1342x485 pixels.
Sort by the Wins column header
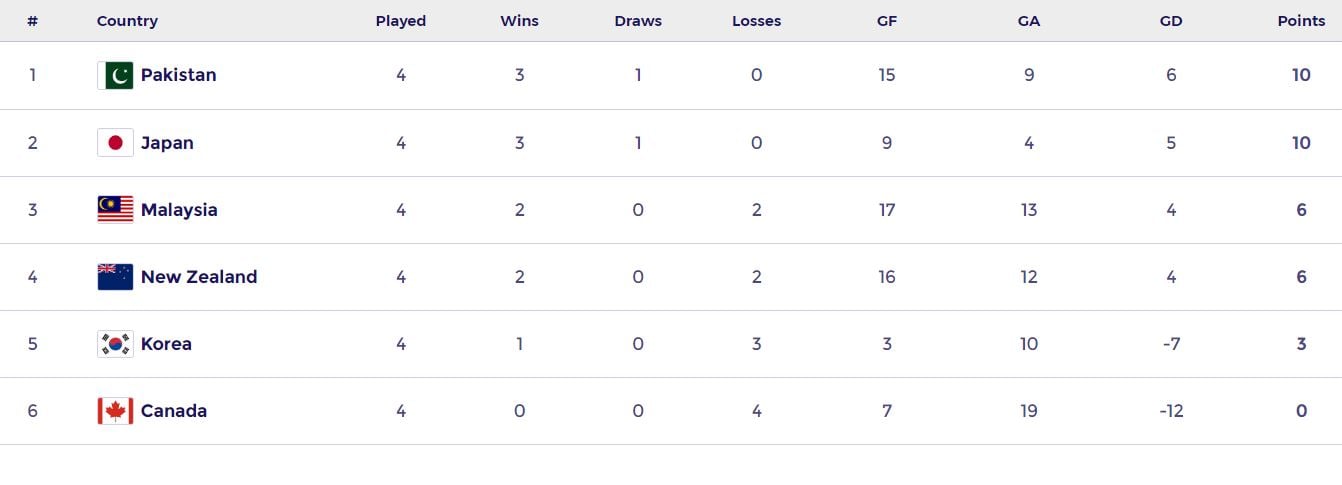[519, 21]
